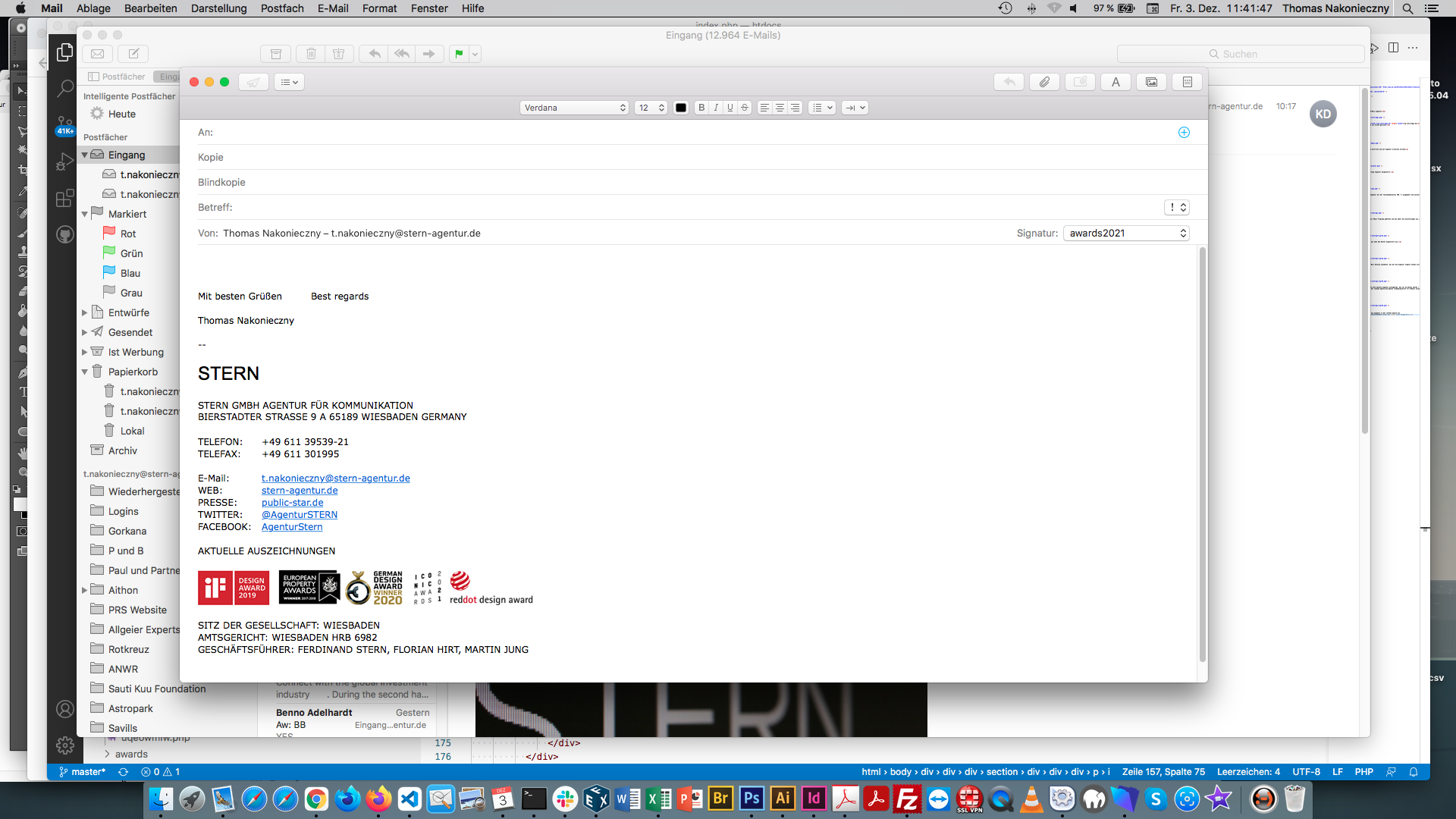The height and width of the screenshot is (819, 1456).
Task: Click the compose new message icon
Action: [x=133, y=54]
